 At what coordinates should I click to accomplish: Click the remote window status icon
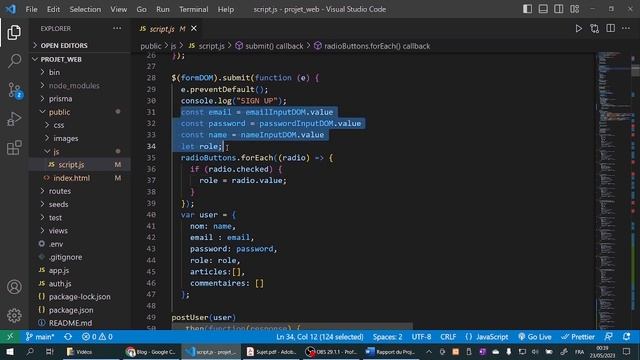pos(10,337)
